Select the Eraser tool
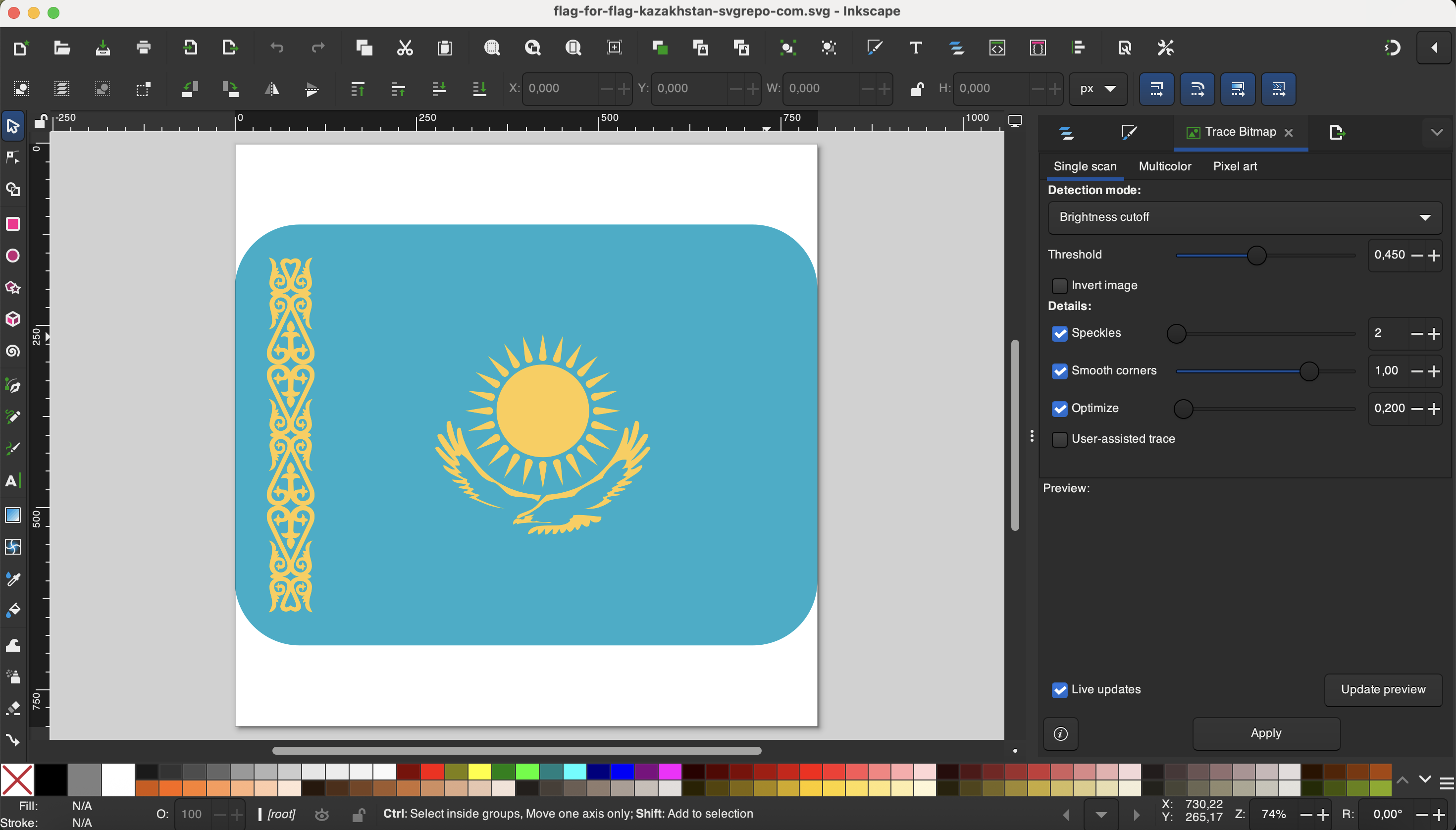This screenshot has width=1456, height=830. 12,708
